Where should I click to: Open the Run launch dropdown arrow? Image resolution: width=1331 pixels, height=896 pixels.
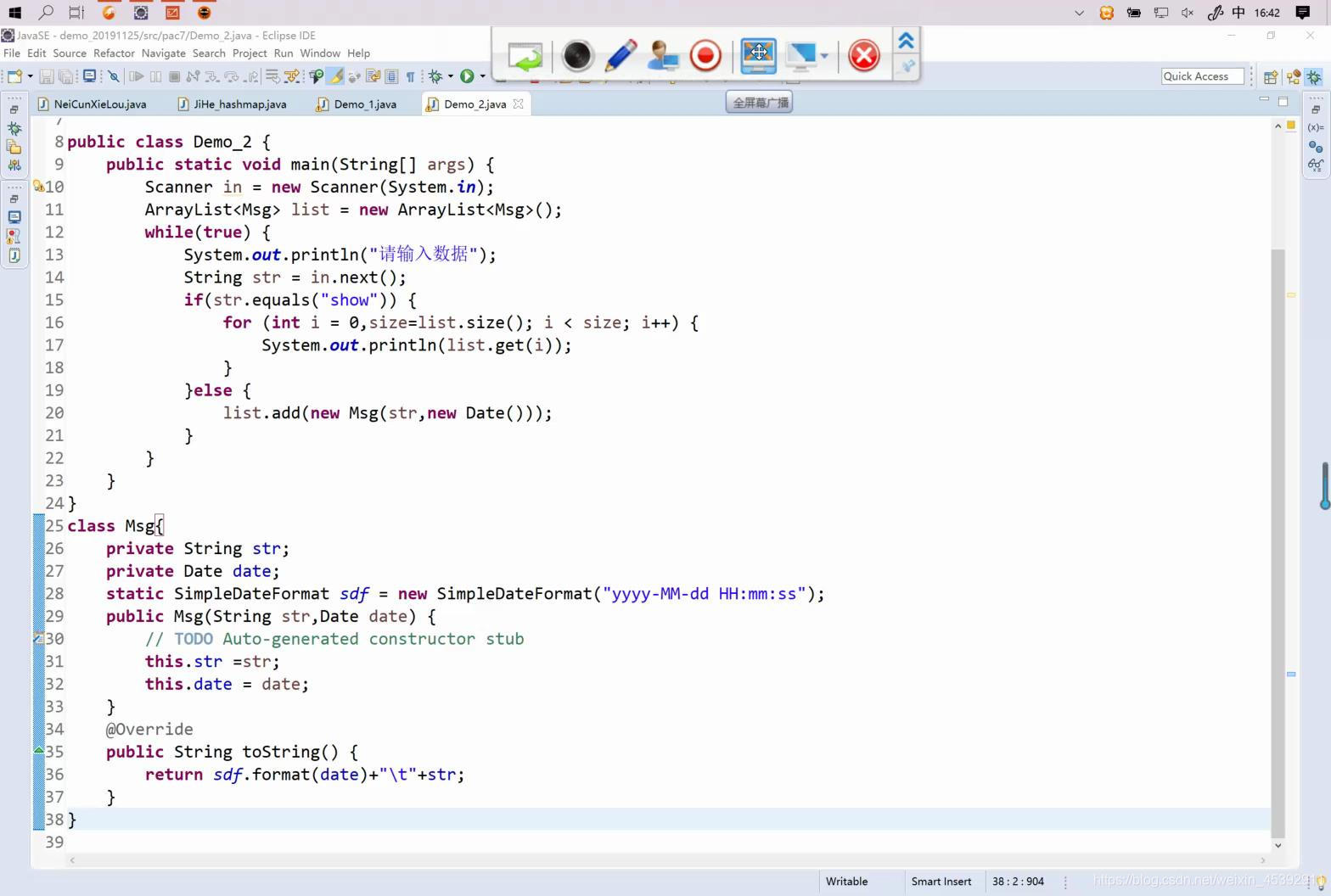tap(482, 76)
